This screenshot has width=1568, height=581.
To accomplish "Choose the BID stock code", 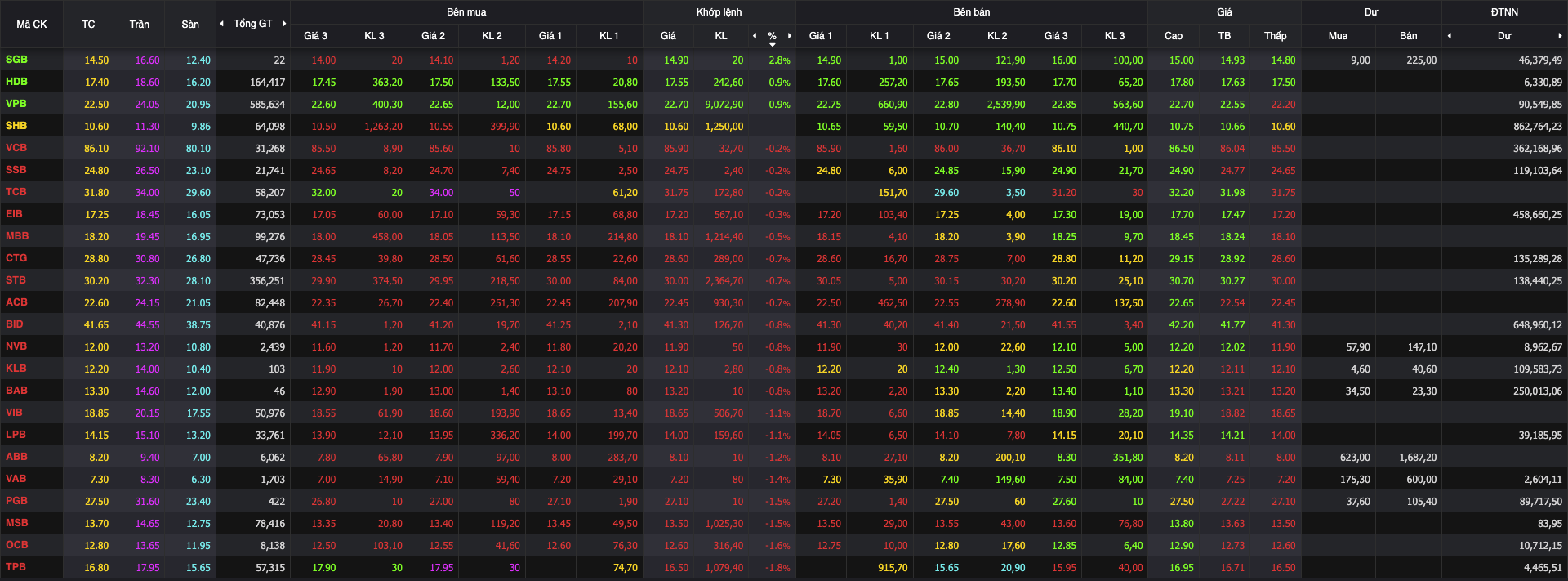I will (x=15, y=324).
